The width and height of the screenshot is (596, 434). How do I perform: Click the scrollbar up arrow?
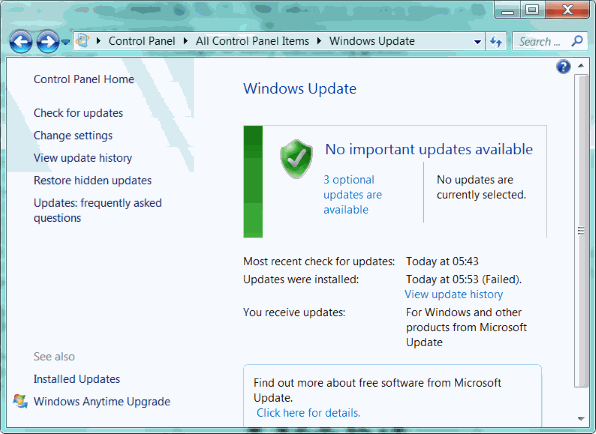[x=581, y=66]
